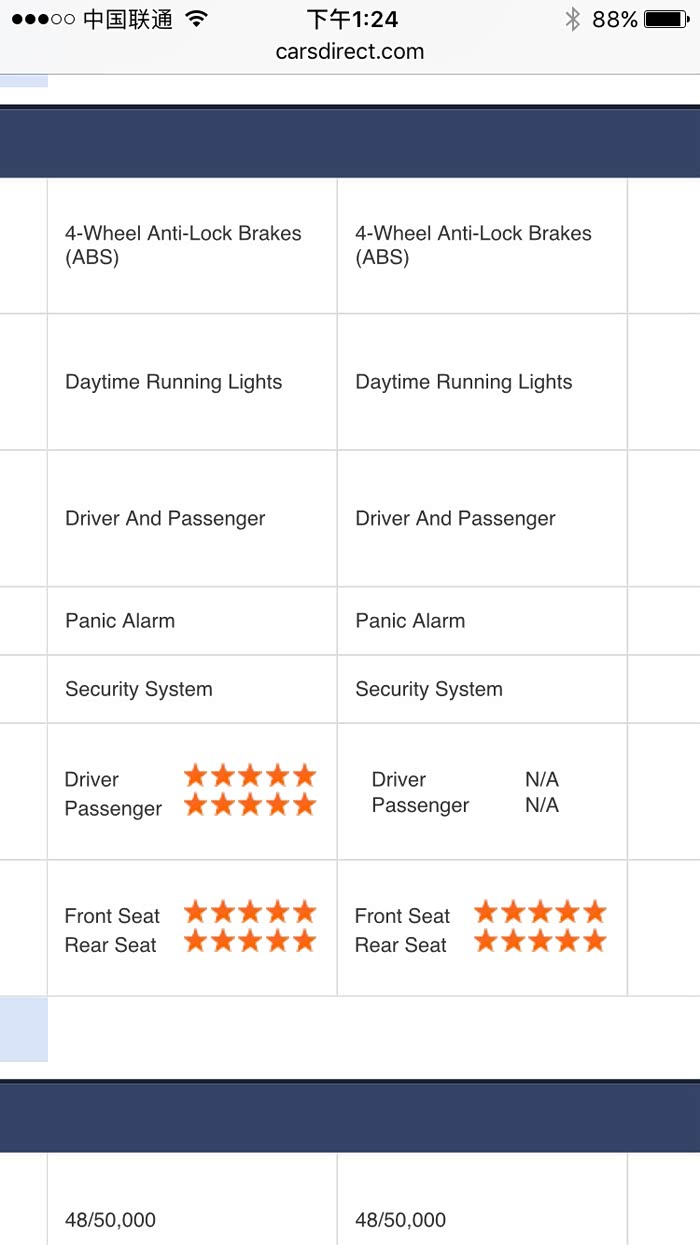Viewport: 700px width, 1245px height.
Task: Tap the Wi-Fi signal icon
Action: click(x=197, y=19)
